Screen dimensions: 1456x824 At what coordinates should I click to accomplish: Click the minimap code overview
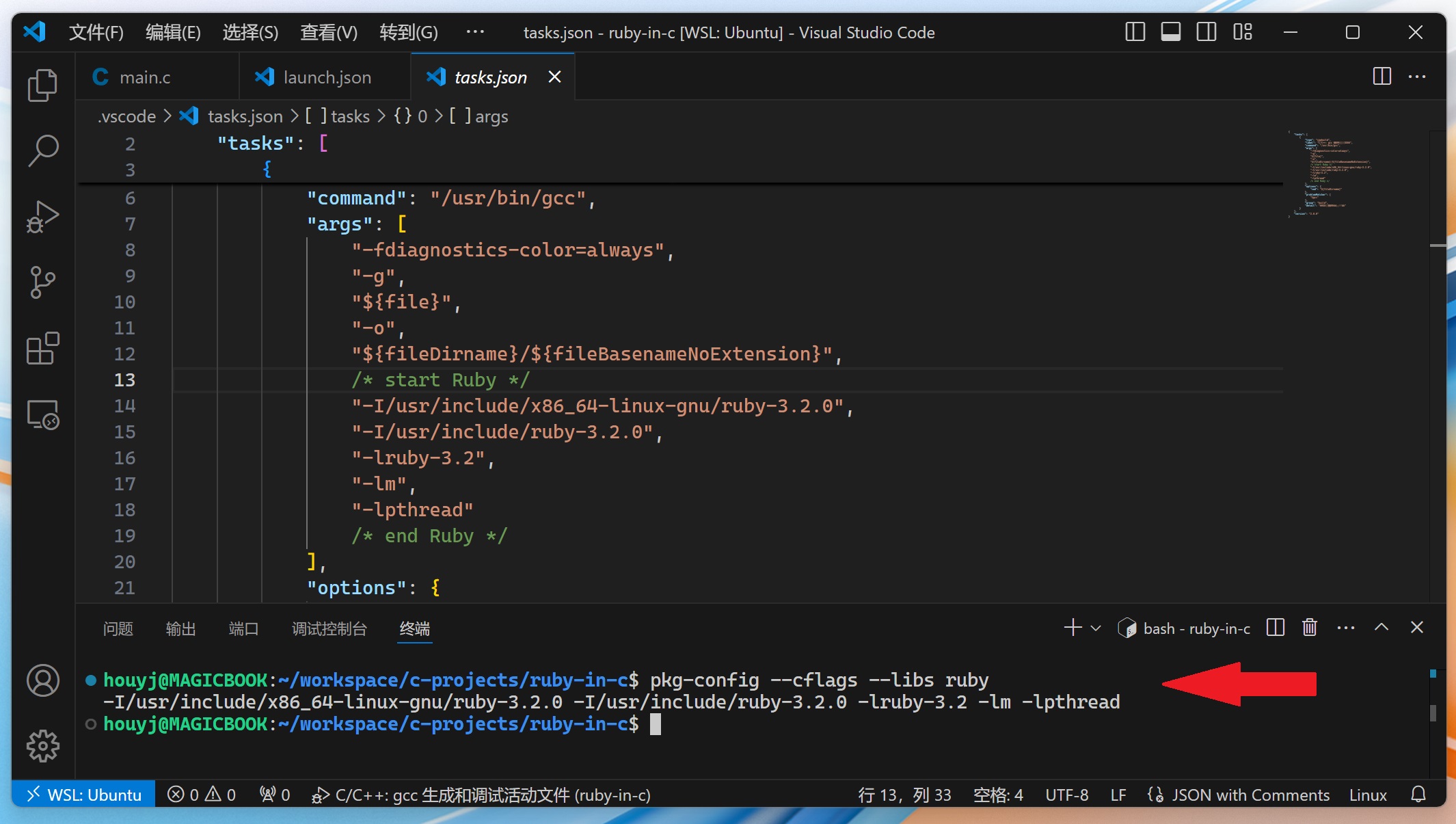coord(1330,174)
